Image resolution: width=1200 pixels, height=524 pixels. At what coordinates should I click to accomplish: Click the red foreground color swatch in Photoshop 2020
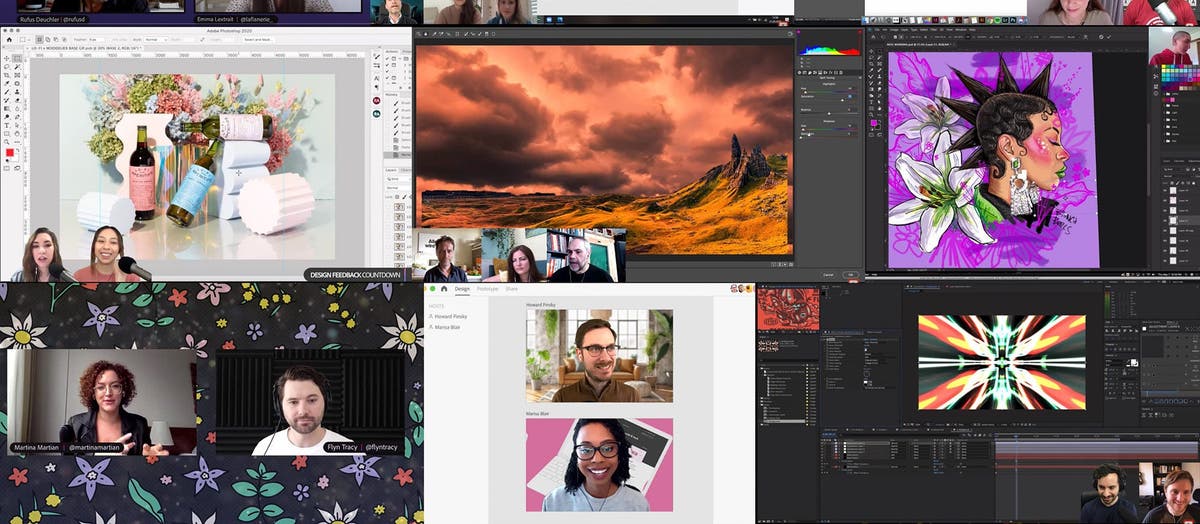(x=10, y=152)
